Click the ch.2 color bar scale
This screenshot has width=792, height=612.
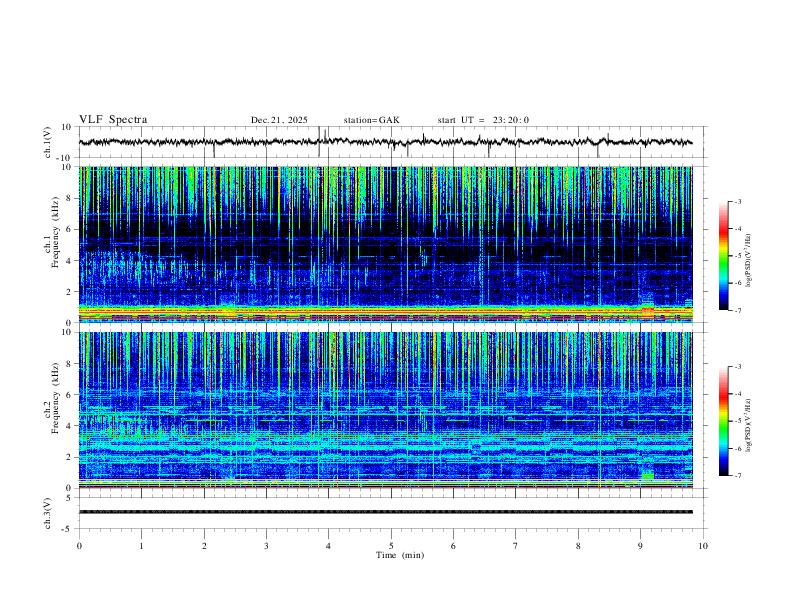(723, 421)
